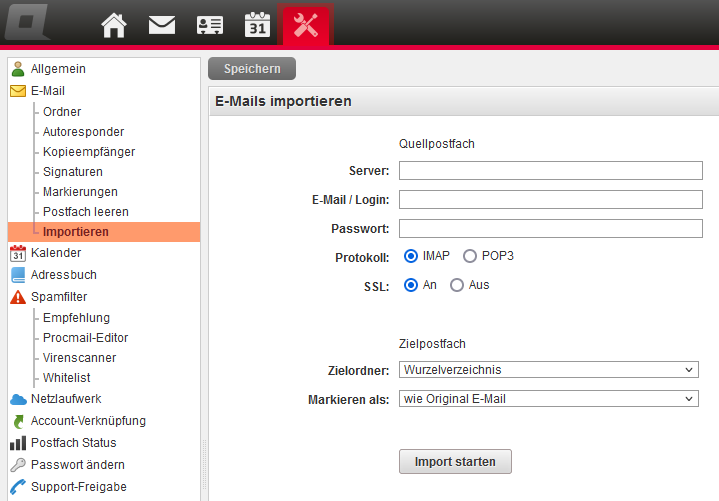Open the Home icon in top bar
The height and width of the screenshot is (501, 719).
114,26
